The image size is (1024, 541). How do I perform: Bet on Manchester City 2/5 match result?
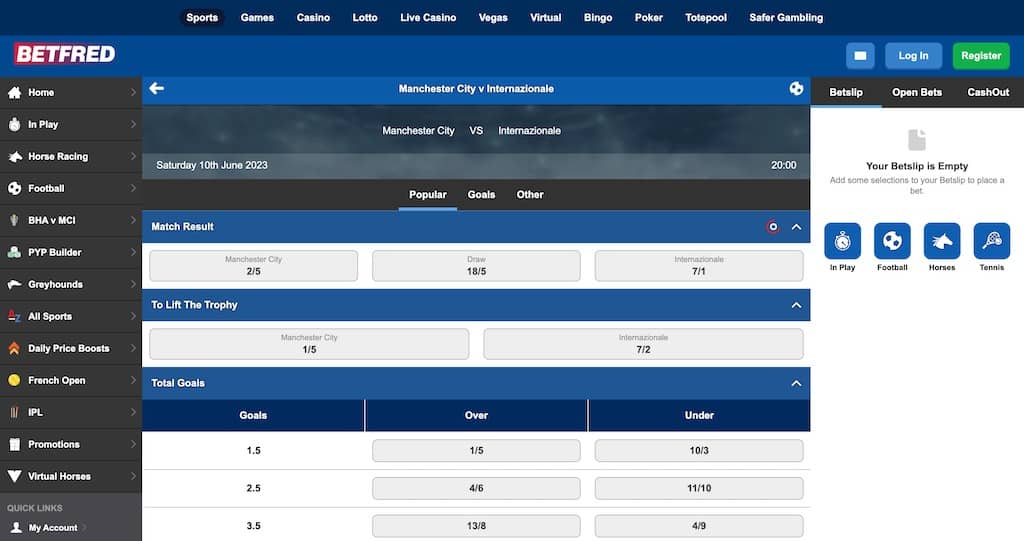pyautogui.click(x=253, y=266)
